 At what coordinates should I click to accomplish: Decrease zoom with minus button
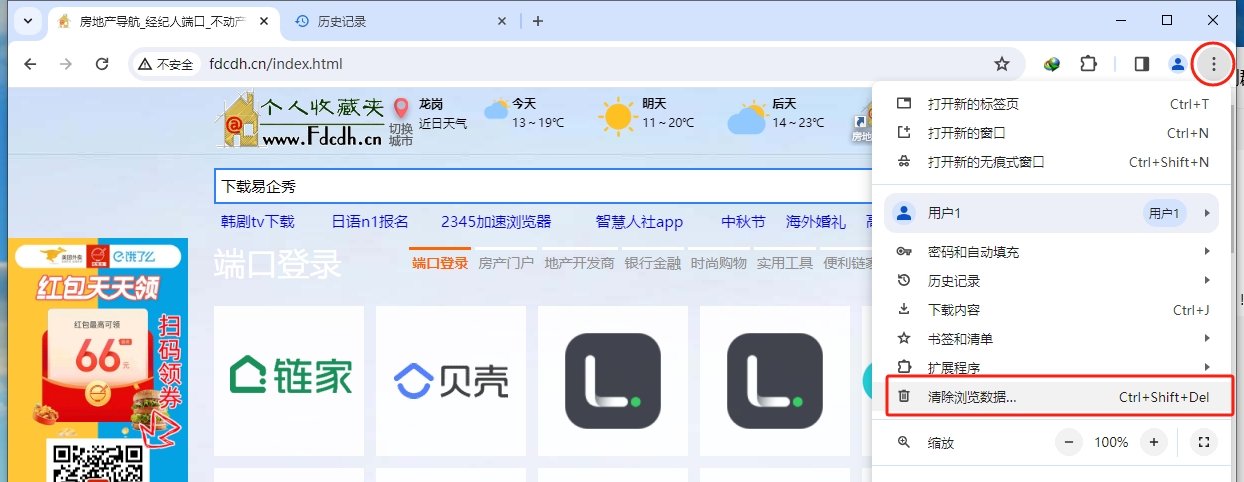coord(1069,442)
